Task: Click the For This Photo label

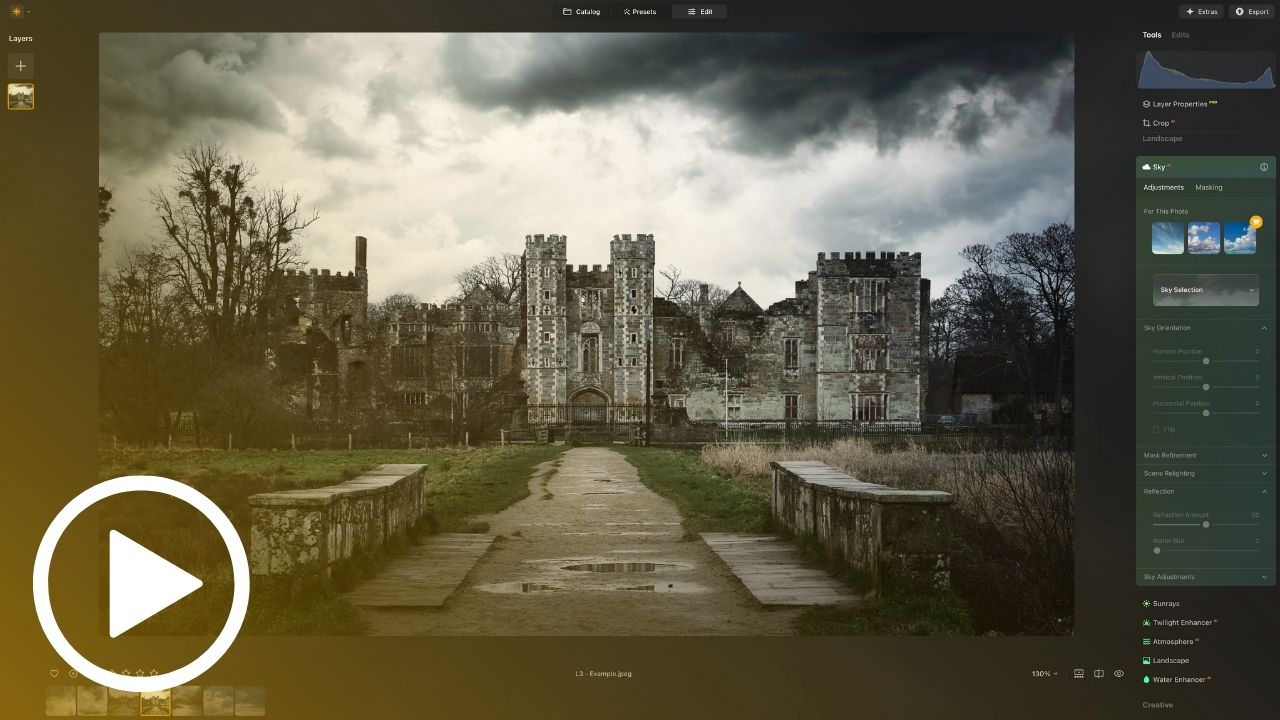Action: coord(1166,212)
